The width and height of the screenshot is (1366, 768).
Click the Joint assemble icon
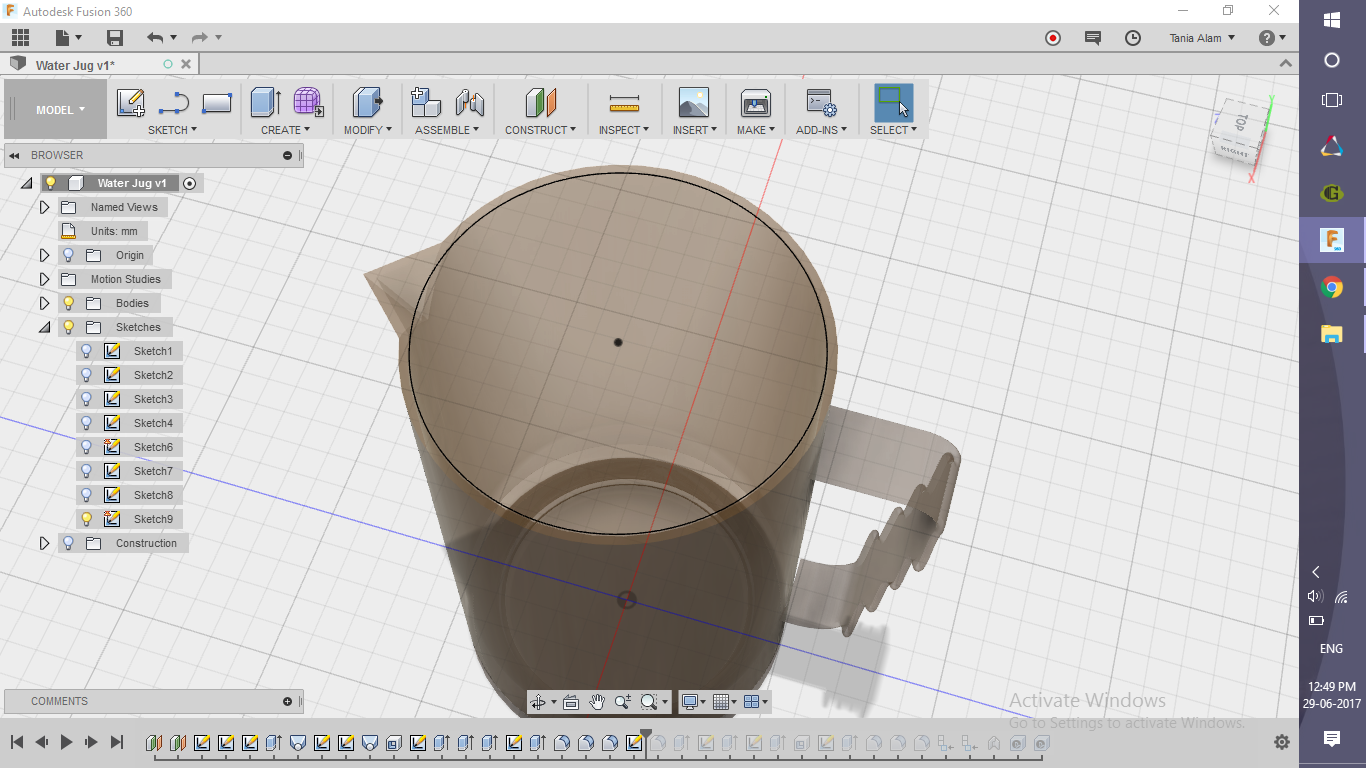(x=470, y=102)
